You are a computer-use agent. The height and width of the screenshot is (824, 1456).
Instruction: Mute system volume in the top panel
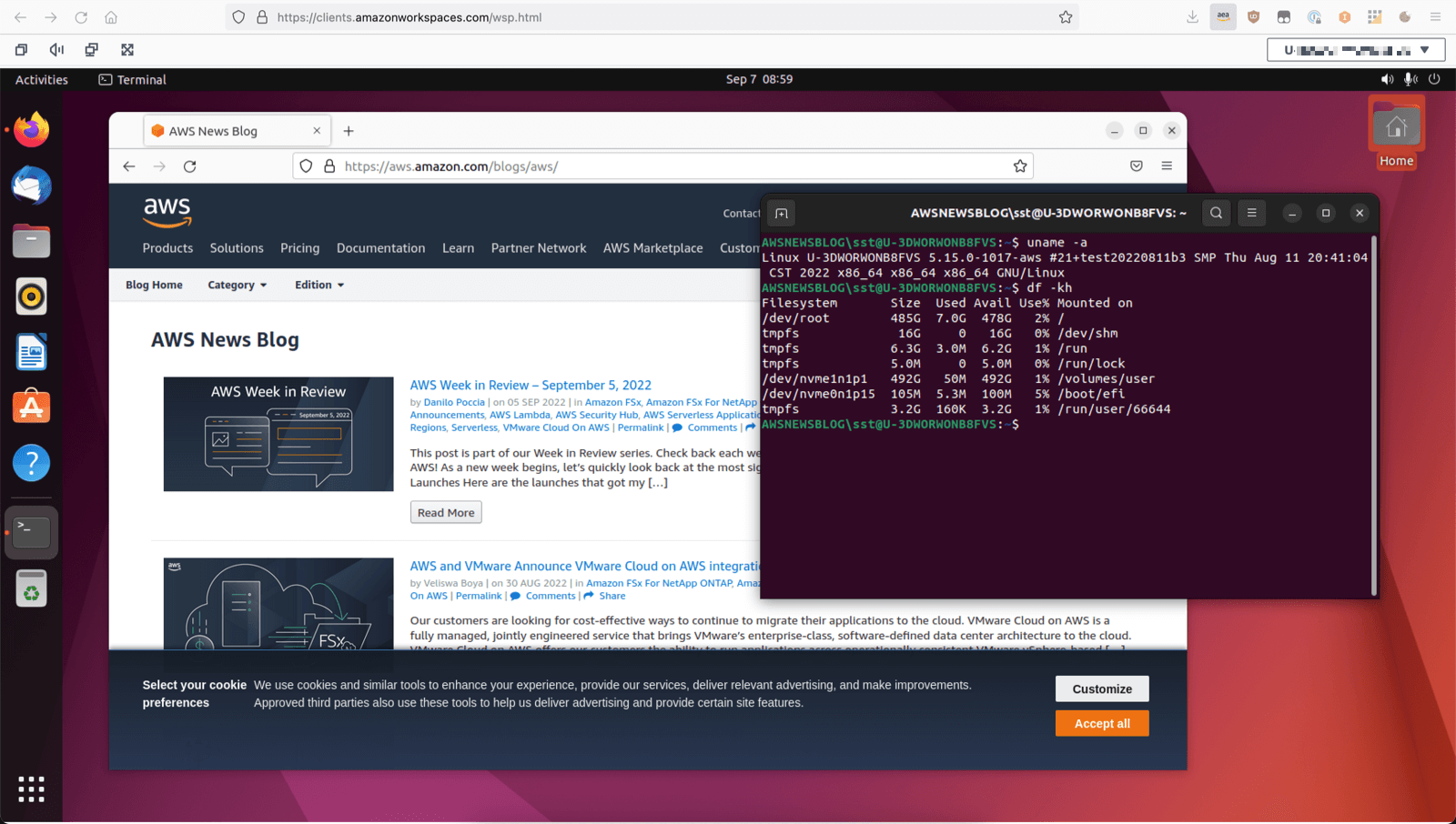pos(1387,79)
